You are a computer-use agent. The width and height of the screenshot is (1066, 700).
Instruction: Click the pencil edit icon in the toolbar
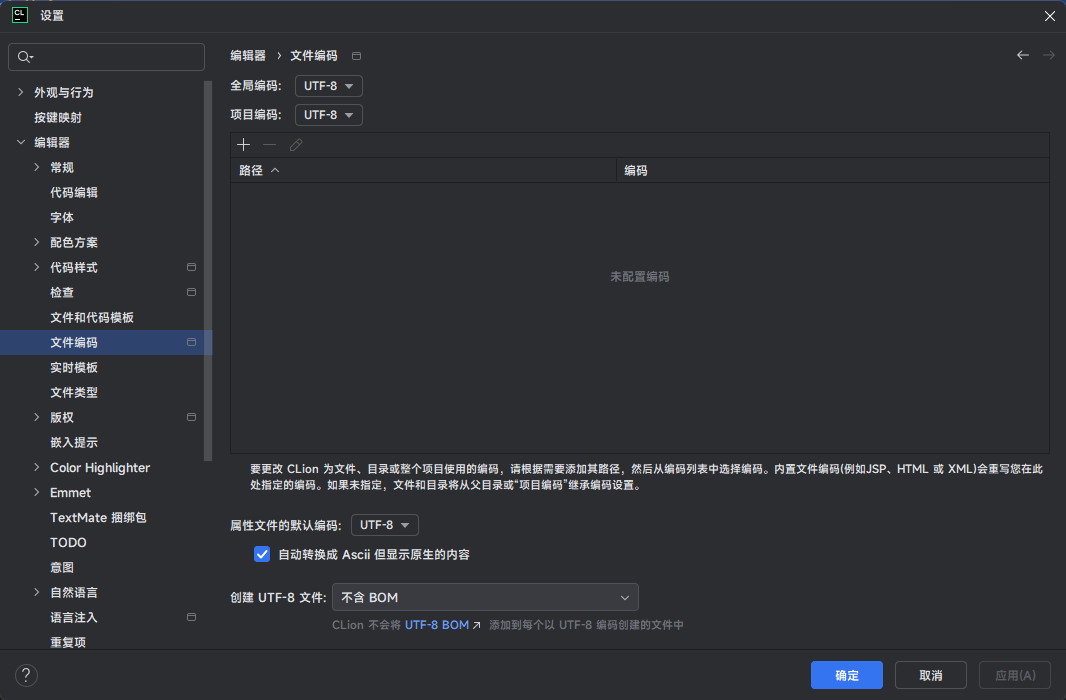point(295,144)
